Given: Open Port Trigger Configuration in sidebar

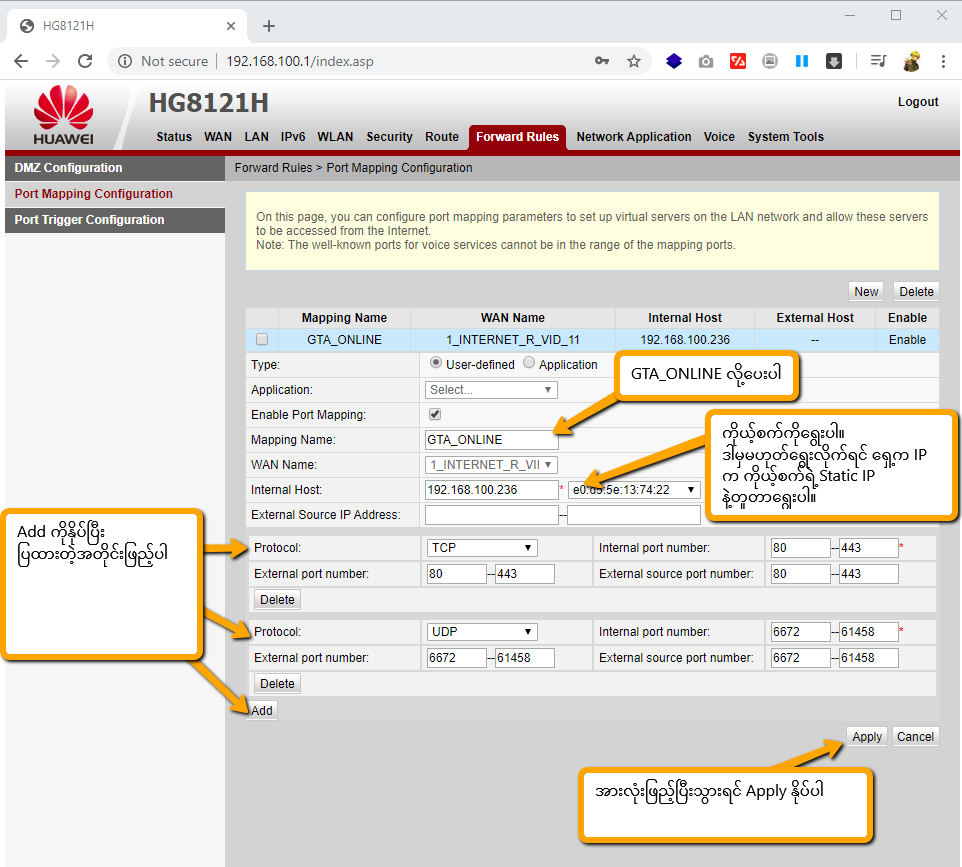Looking at the screenshot, I should pos(115,220).
